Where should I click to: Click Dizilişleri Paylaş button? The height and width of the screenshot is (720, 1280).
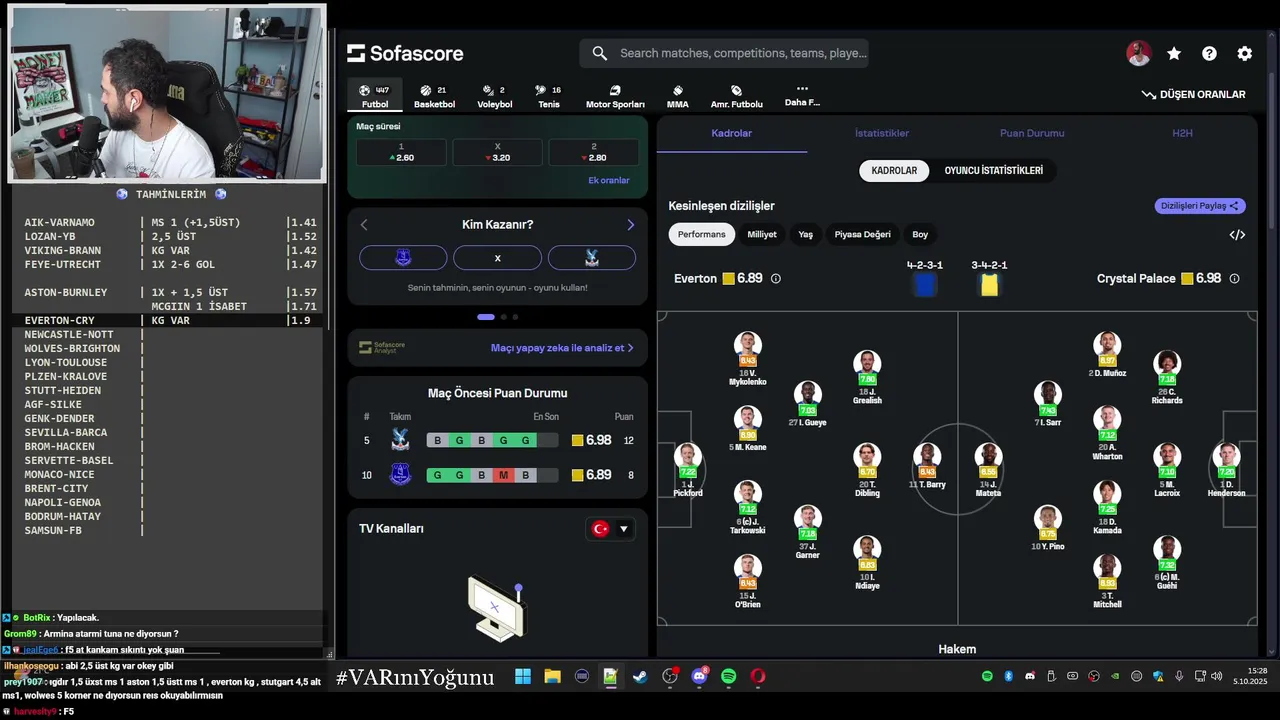coord(1200,206)
